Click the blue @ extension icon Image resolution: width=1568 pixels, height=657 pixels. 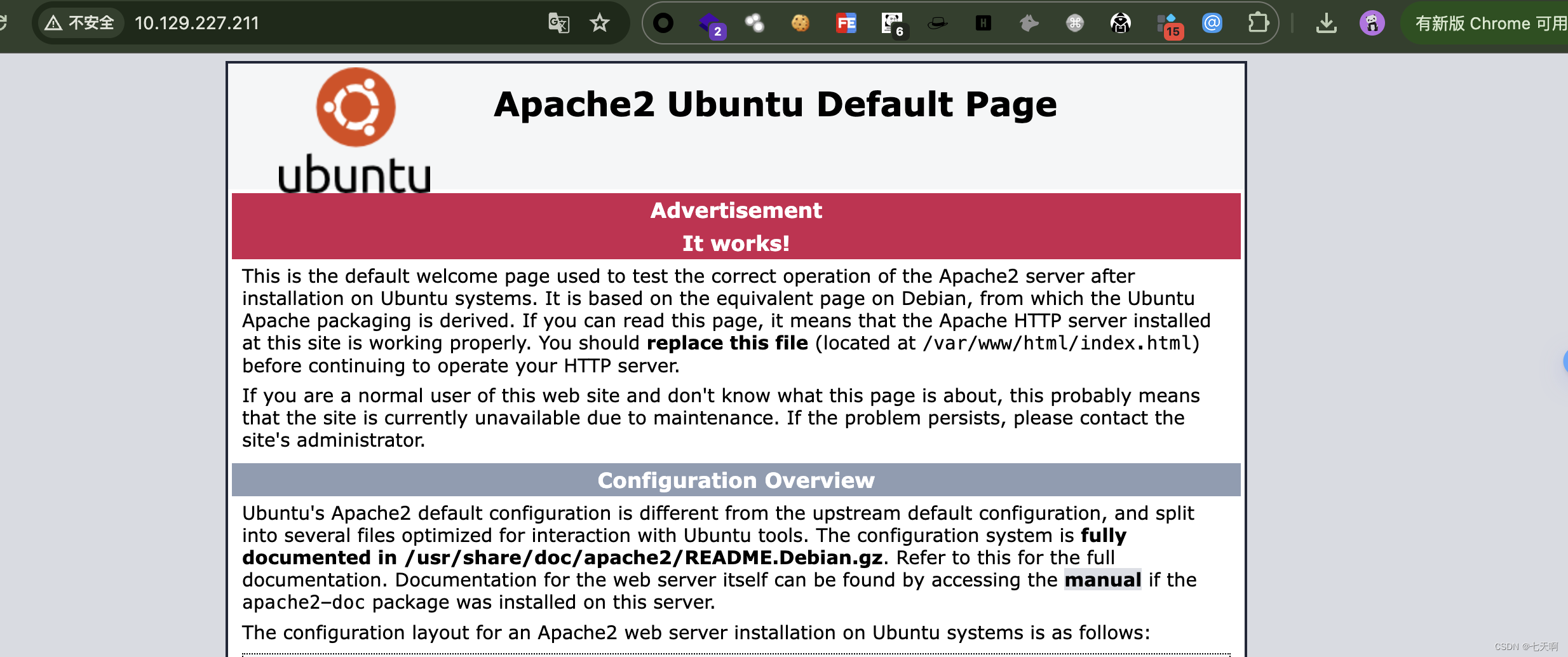point(1212,24)
